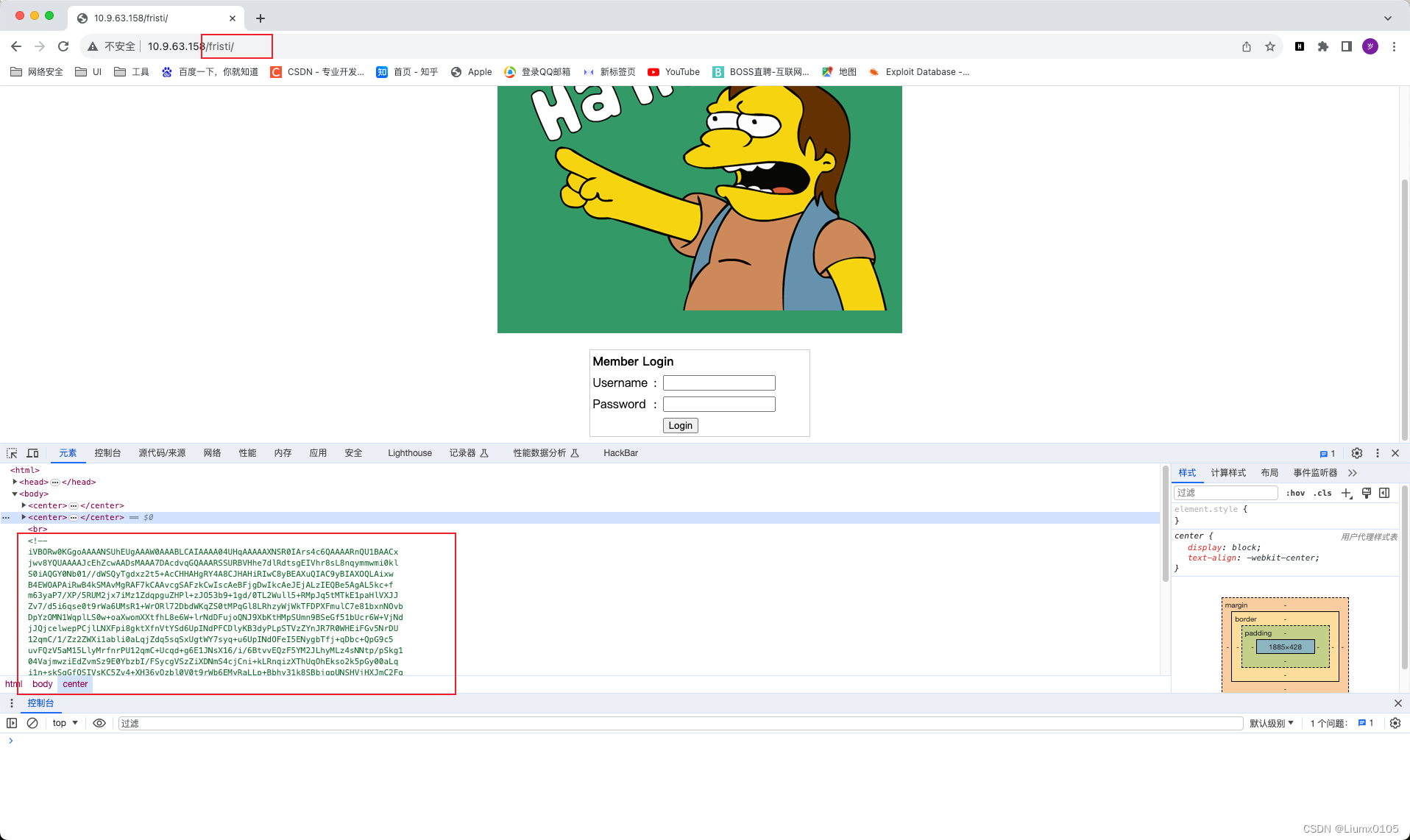This screenshot has width=1410, height=840.
Task: Click the Password input field
Action: [x=719, y=404]
